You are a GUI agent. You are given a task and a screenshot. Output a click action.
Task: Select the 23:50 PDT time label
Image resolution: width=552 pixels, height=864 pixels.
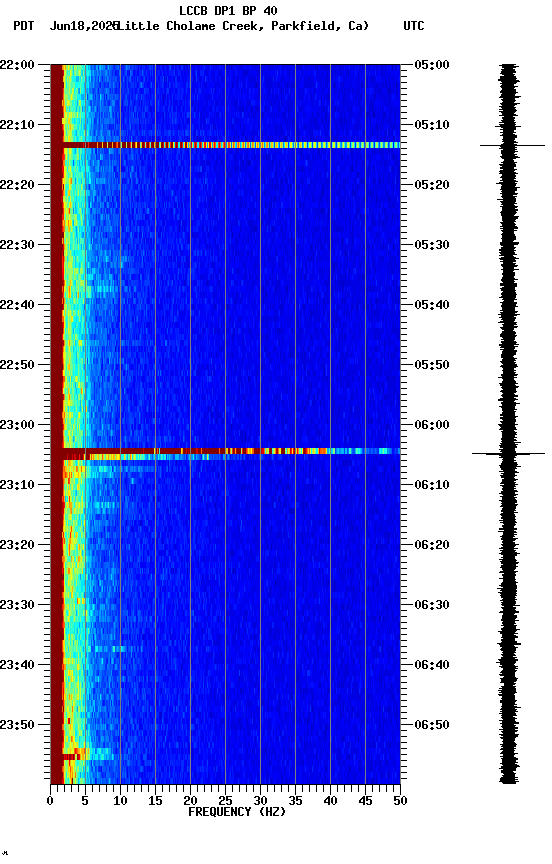click(17, 726)
